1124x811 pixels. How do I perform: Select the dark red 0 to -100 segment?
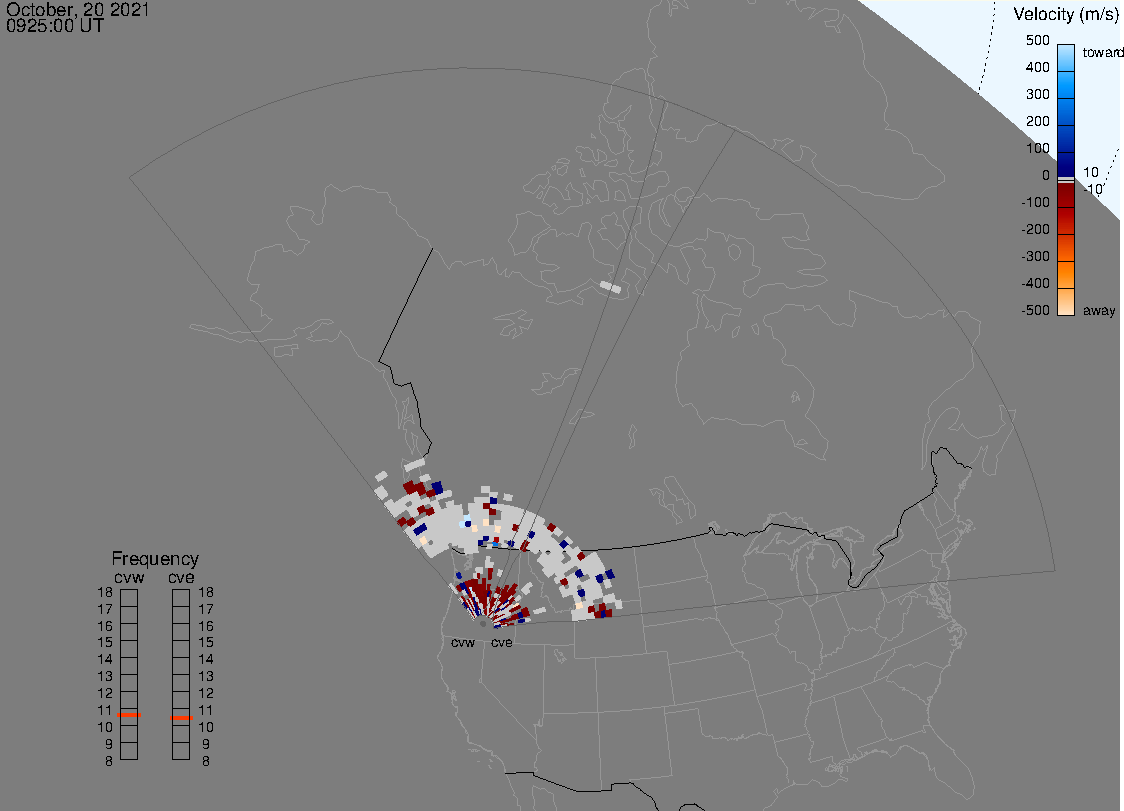click(1066, 195)
